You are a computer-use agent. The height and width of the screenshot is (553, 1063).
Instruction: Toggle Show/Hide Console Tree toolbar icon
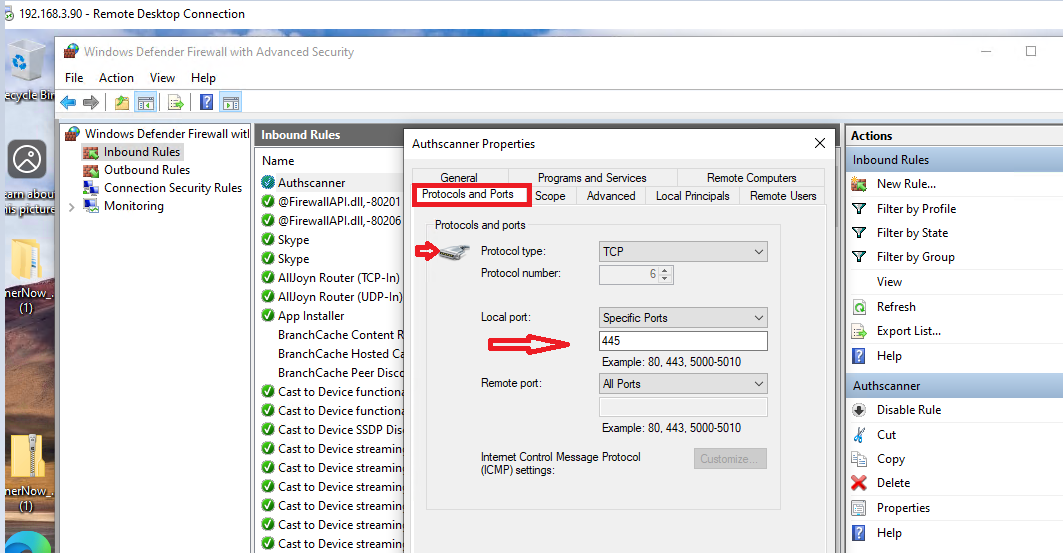(x=146, y=102)
